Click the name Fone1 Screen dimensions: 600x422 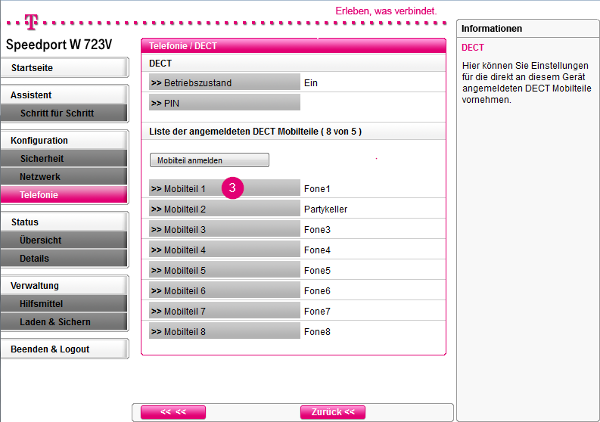pos(317,189)
